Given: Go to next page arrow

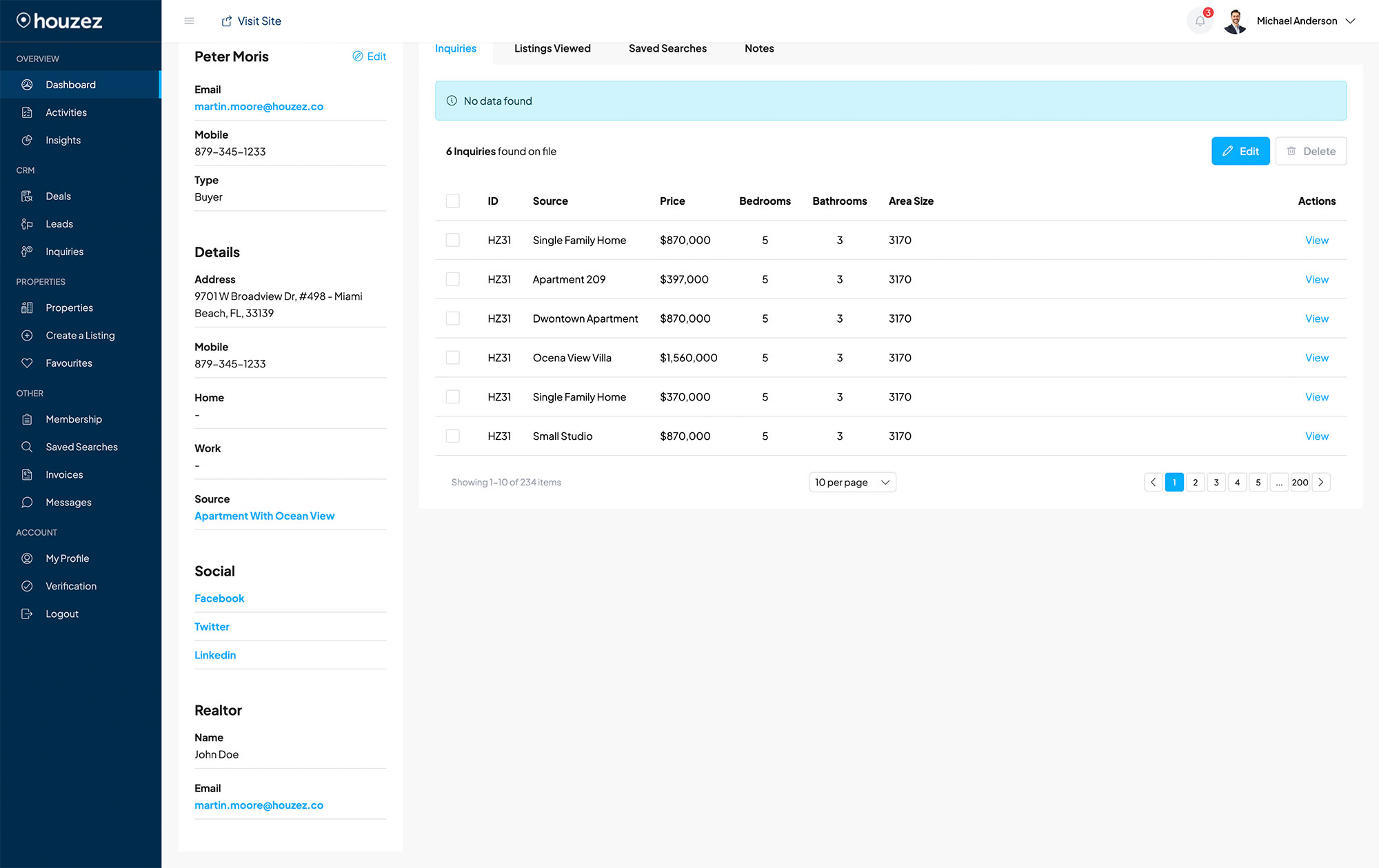Looking at the screenshot, I should click(x=1321, y=483).
